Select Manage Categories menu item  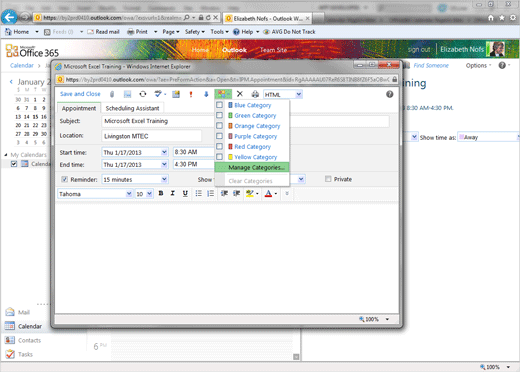pyautogui.click(x=252, y=167)
